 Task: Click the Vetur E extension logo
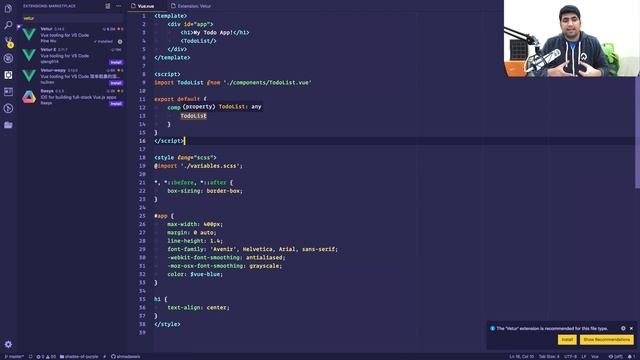(x=29, y=55)
